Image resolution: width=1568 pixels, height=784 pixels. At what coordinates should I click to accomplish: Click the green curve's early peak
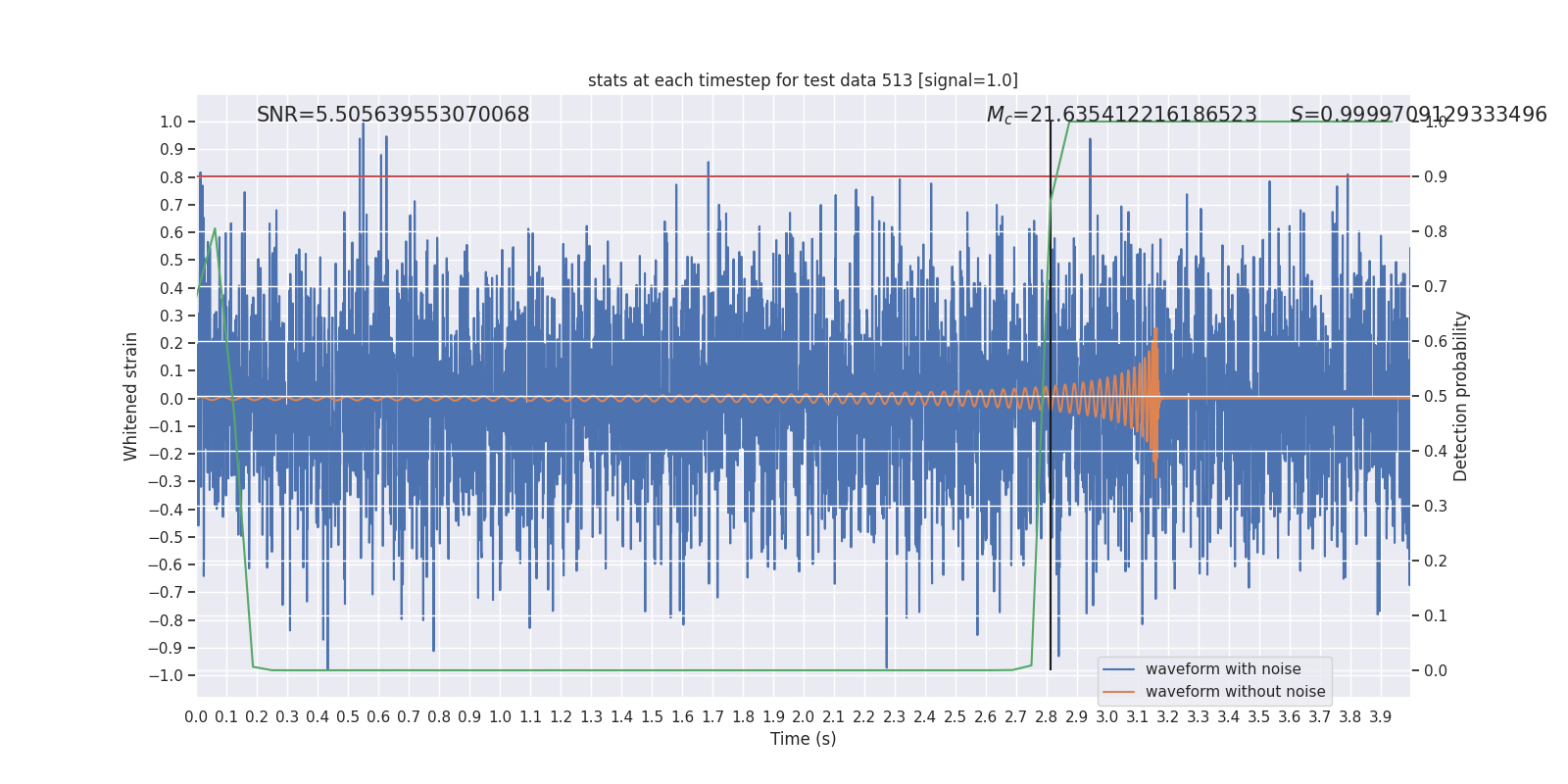tap(215, 229)
